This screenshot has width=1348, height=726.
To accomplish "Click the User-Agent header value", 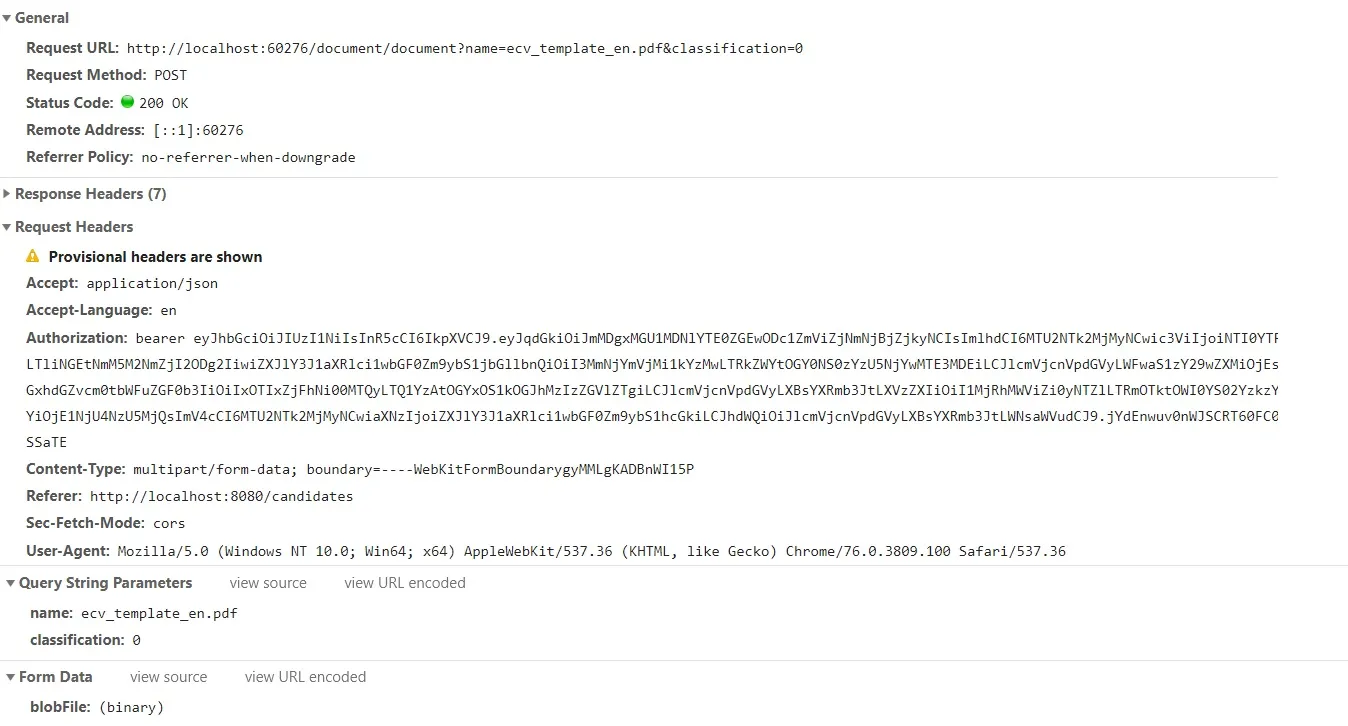I will click(x=591, y=551).
